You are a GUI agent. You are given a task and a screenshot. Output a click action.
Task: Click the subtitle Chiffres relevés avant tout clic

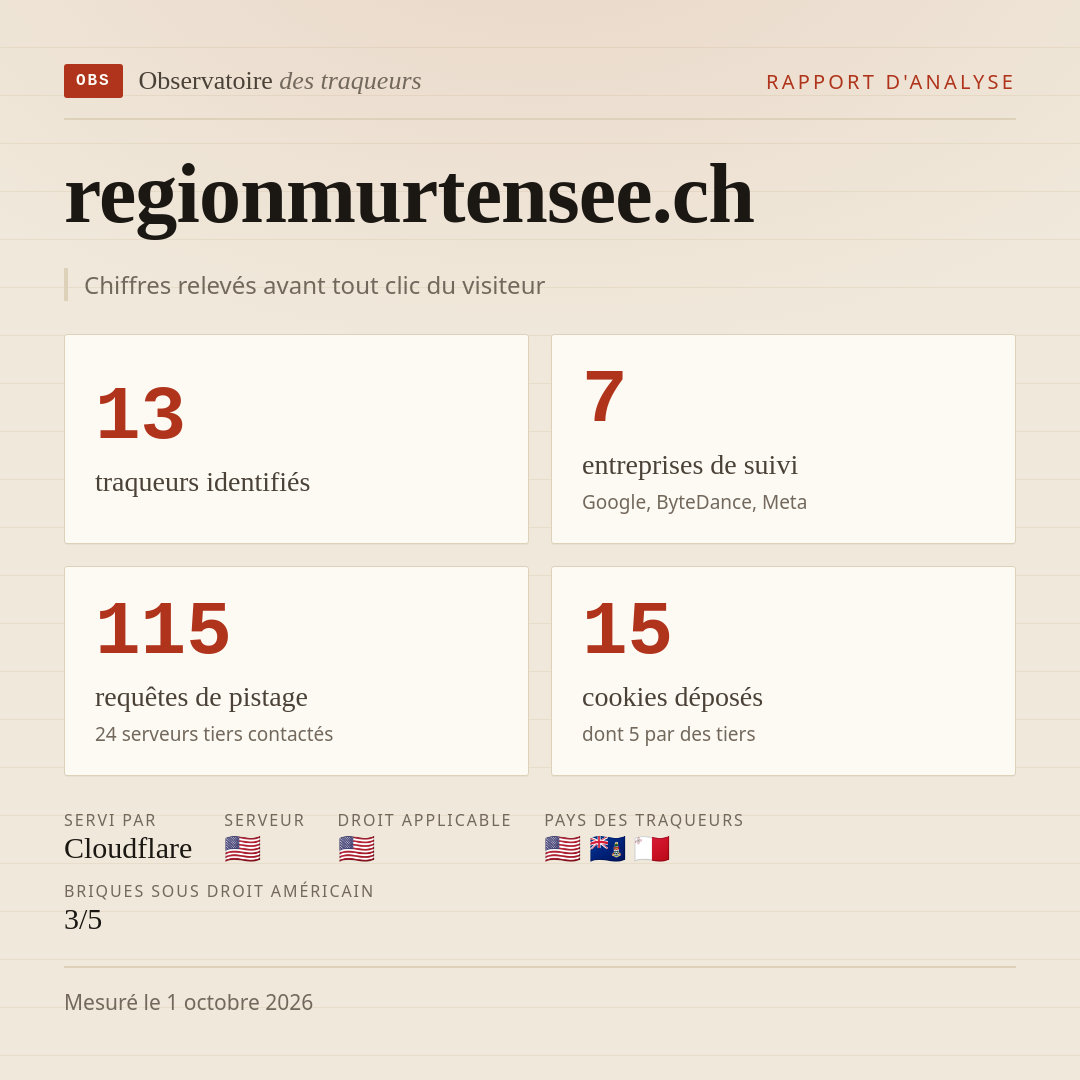click(314, 285)
